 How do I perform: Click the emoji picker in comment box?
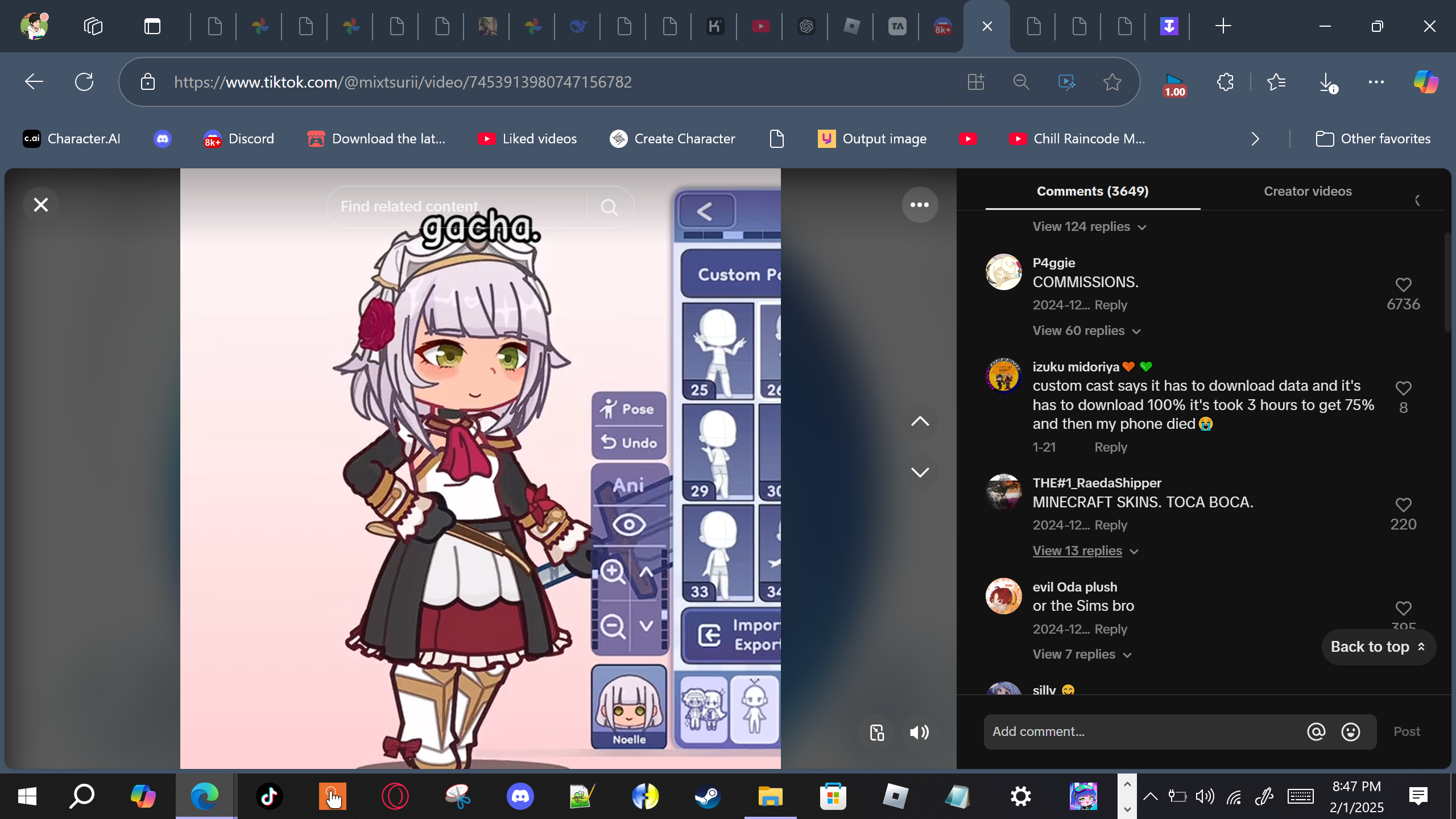(1350, 731)
